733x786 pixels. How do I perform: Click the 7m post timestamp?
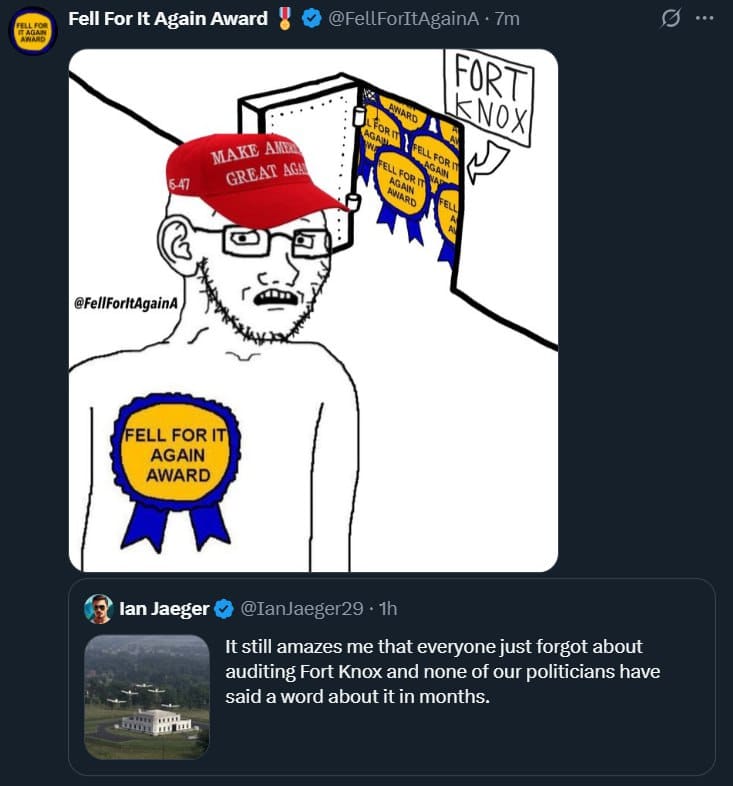click(507, 19)
